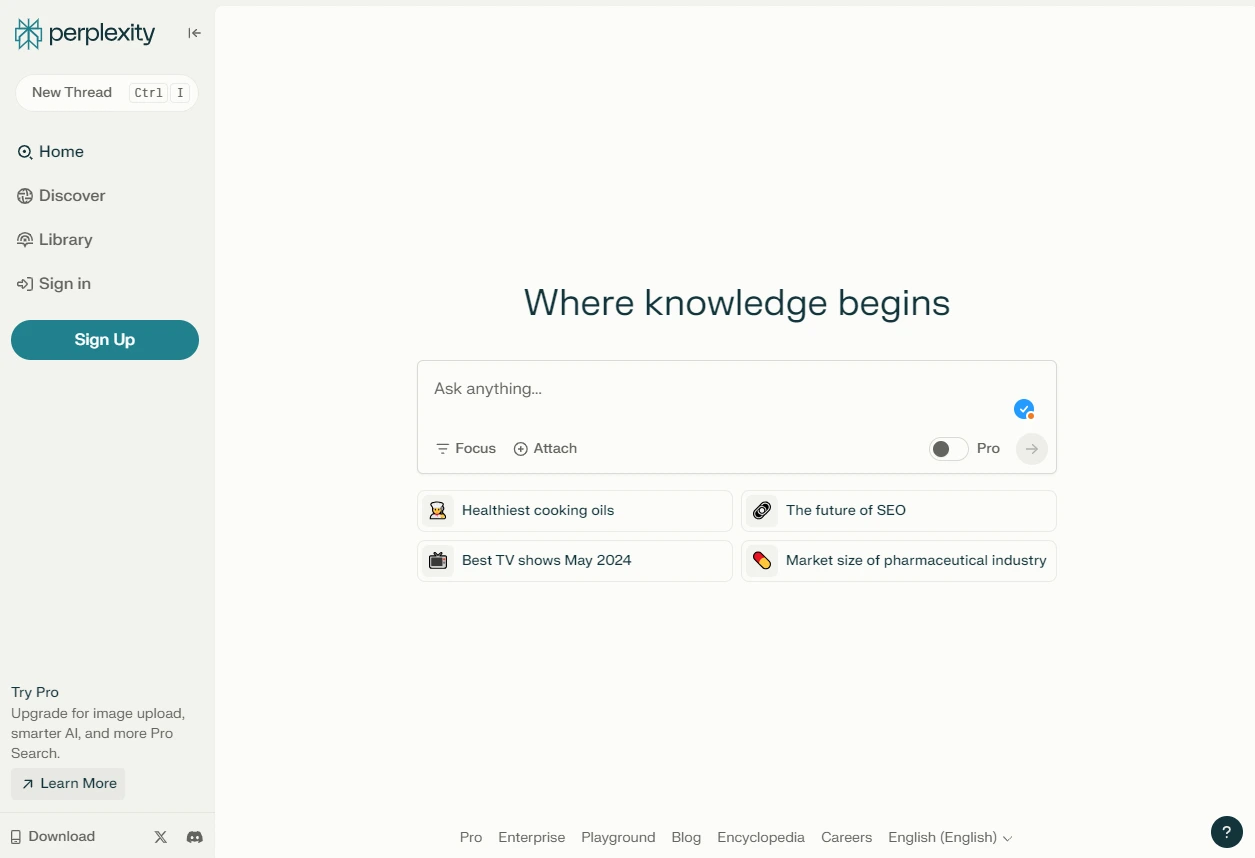Collapse the sidebar using the arrow icon

pos(194,33)
